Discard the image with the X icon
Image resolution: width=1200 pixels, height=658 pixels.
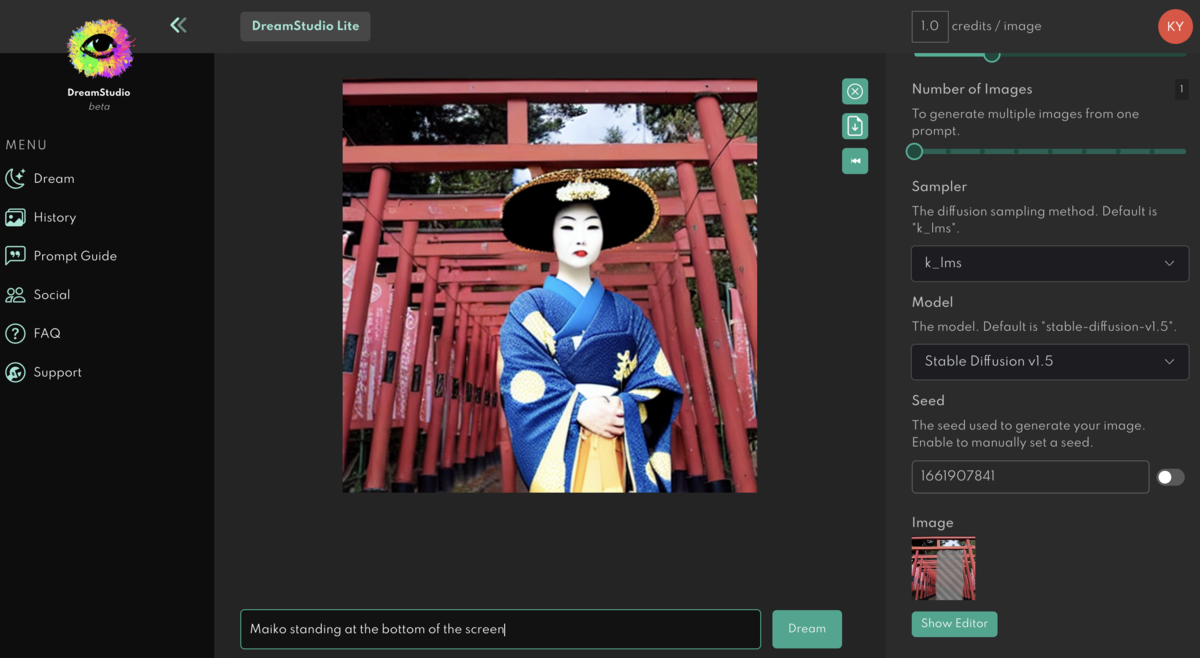point(855,91)
